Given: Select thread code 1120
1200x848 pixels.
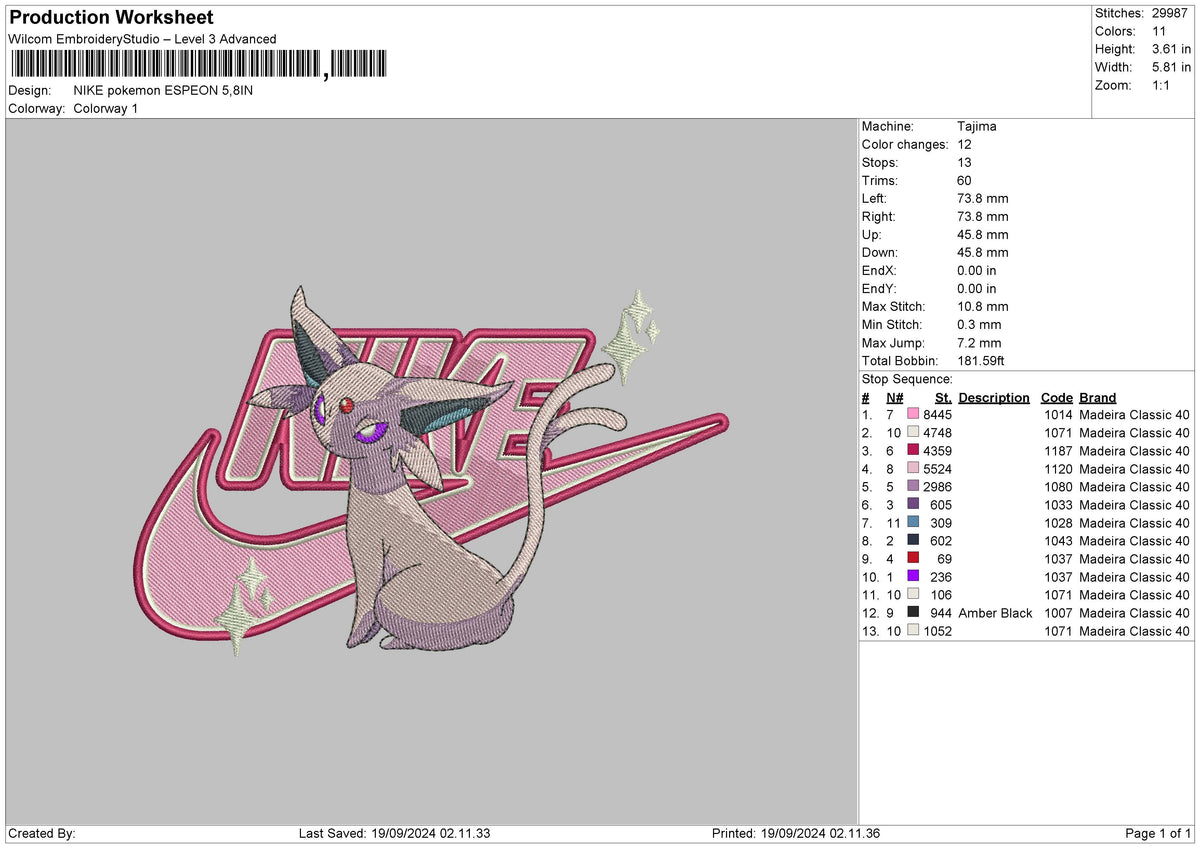Looking at the screenshot, I should click(1058, 468).
